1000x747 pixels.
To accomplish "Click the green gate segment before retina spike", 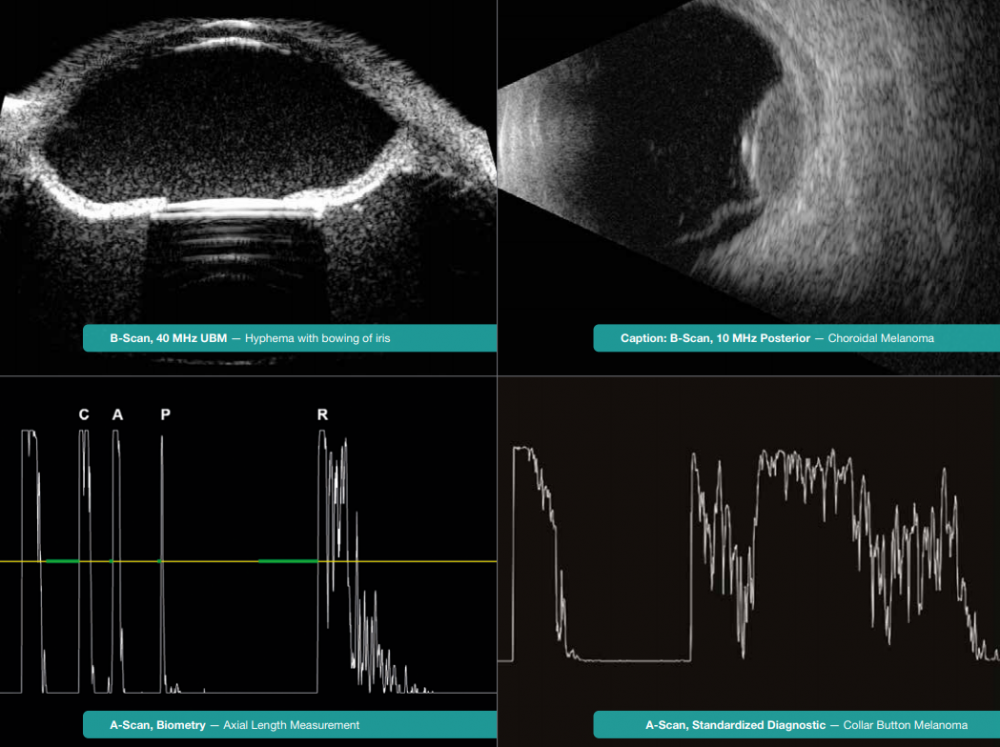I will pyautogui.click(x=288, y=561).
